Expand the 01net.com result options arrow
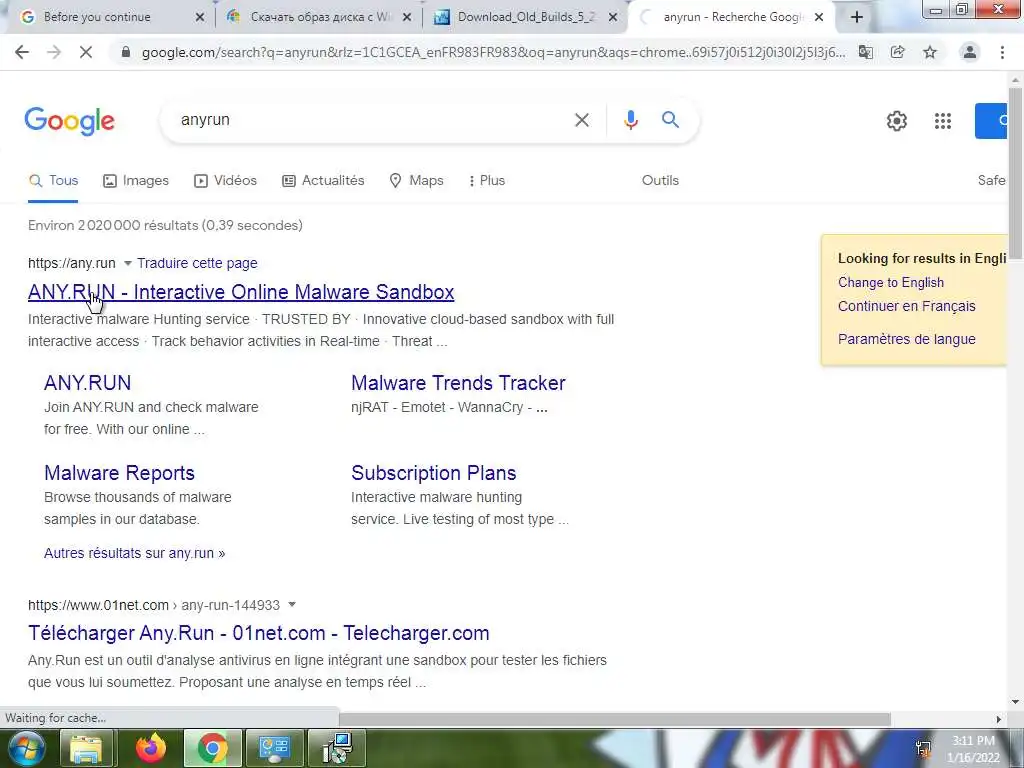This screenshot has height=768, width=1024. [x=292, y=605]
